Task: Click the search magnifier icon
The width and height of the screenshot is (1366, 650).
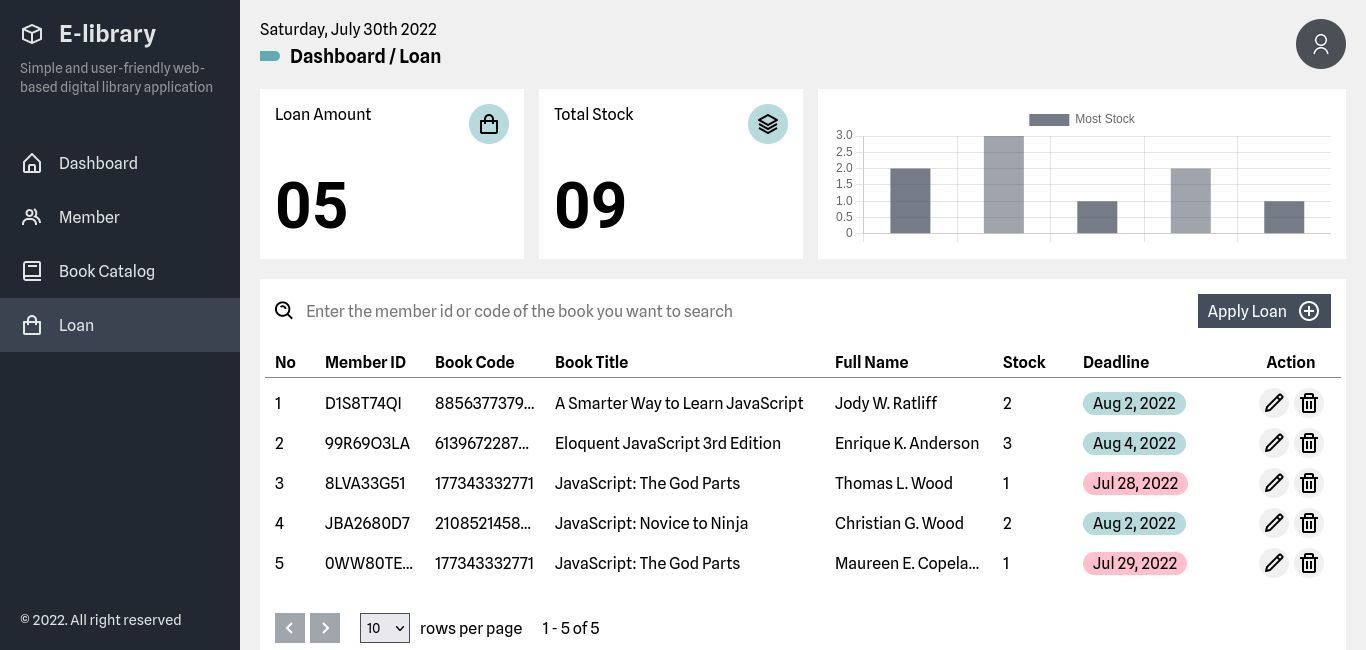Action: (x=284, y=311)
